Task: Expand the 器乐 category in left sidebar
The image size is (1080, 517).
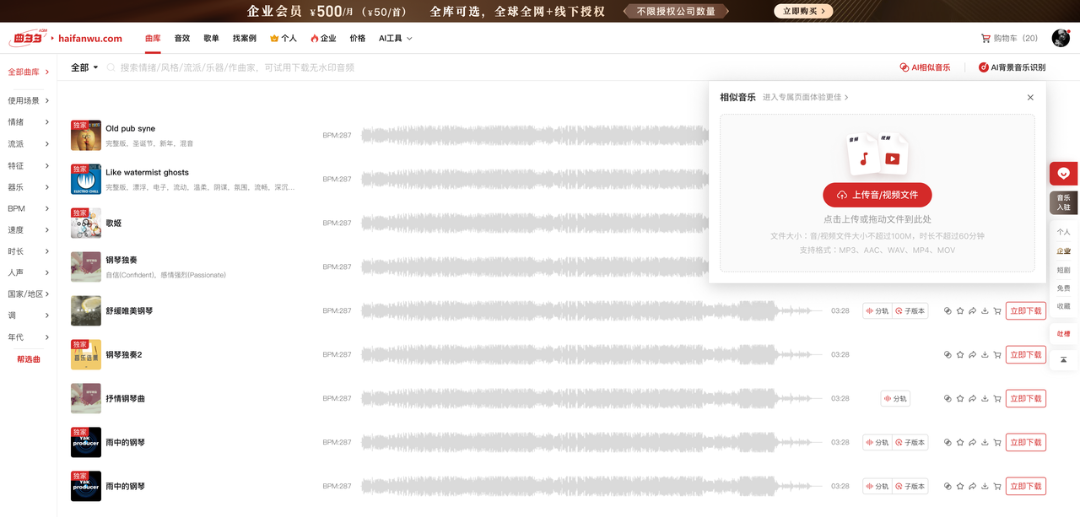Action: pos(28,187)
